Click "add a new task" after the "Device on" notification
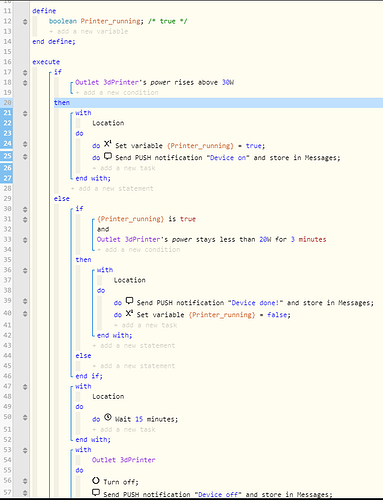This screenshot has height=500, width=383. pyautogui.click(x=124, y=168)
